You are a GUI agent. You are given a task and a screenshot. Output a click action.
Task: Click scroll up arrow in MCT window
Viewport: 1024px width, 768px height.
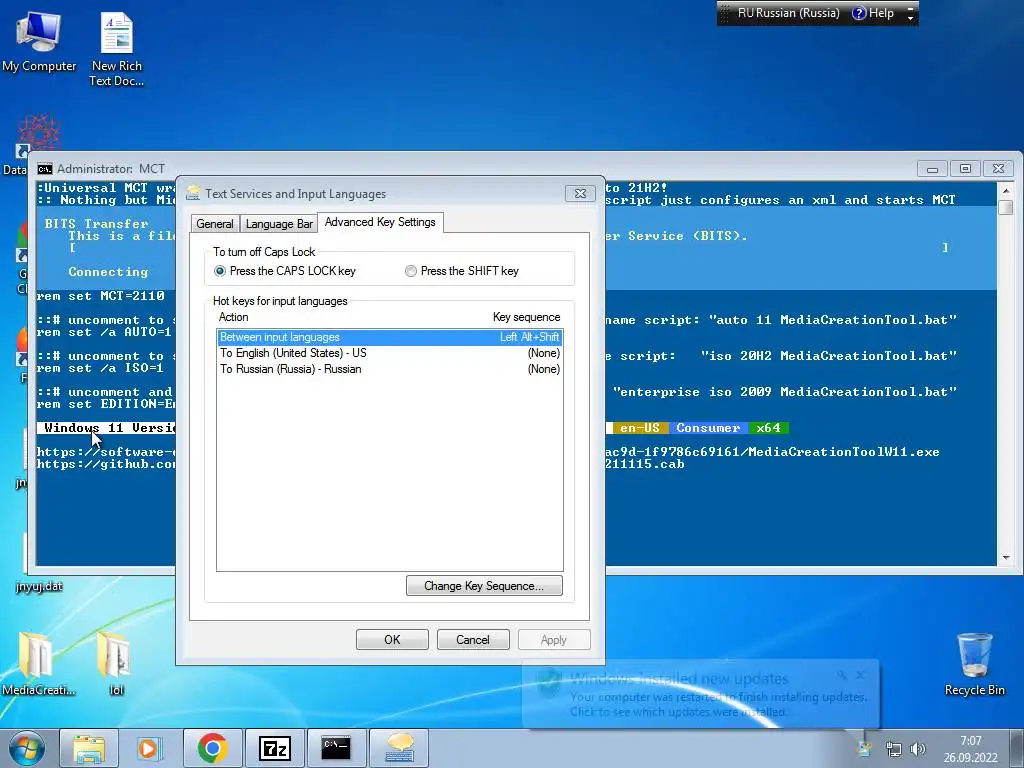[x=1006, y=189]
